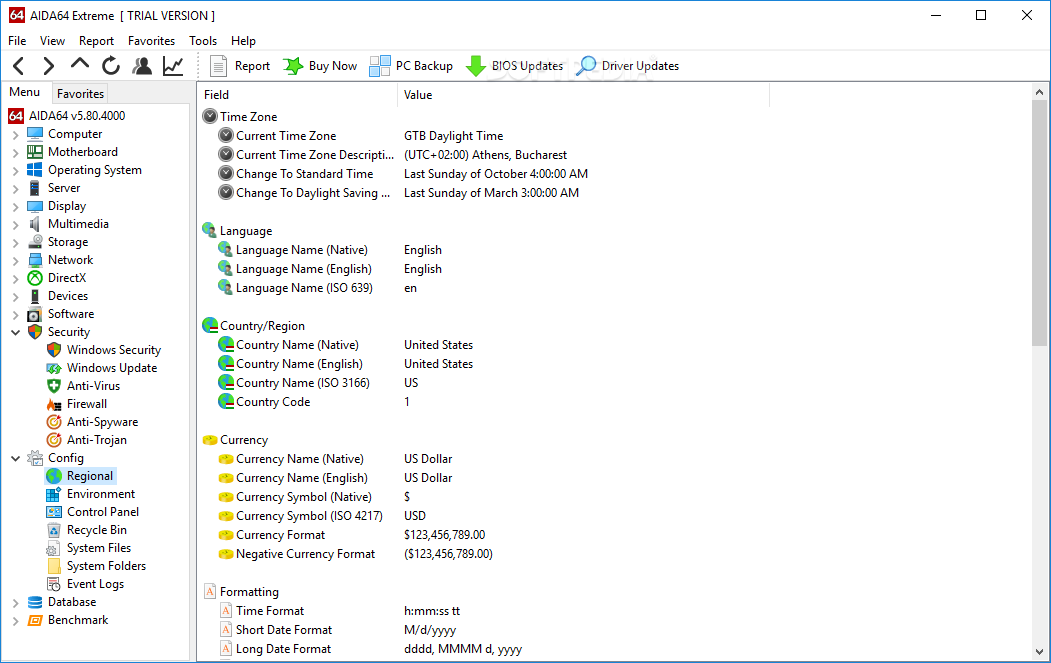1051x663 pixels.
Task: Expand the Database tree node
Action: 15,603
